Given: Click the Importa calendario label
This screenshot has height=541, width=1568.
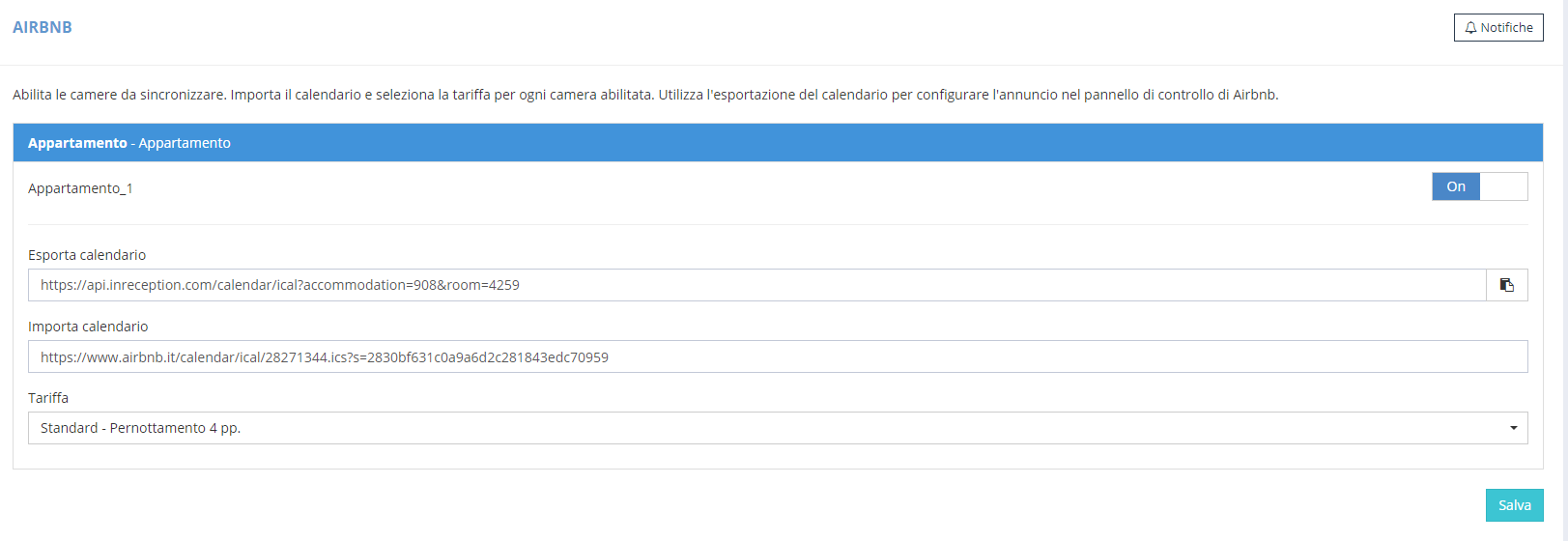Looking at the screenshot, I should tap(88, 327).
